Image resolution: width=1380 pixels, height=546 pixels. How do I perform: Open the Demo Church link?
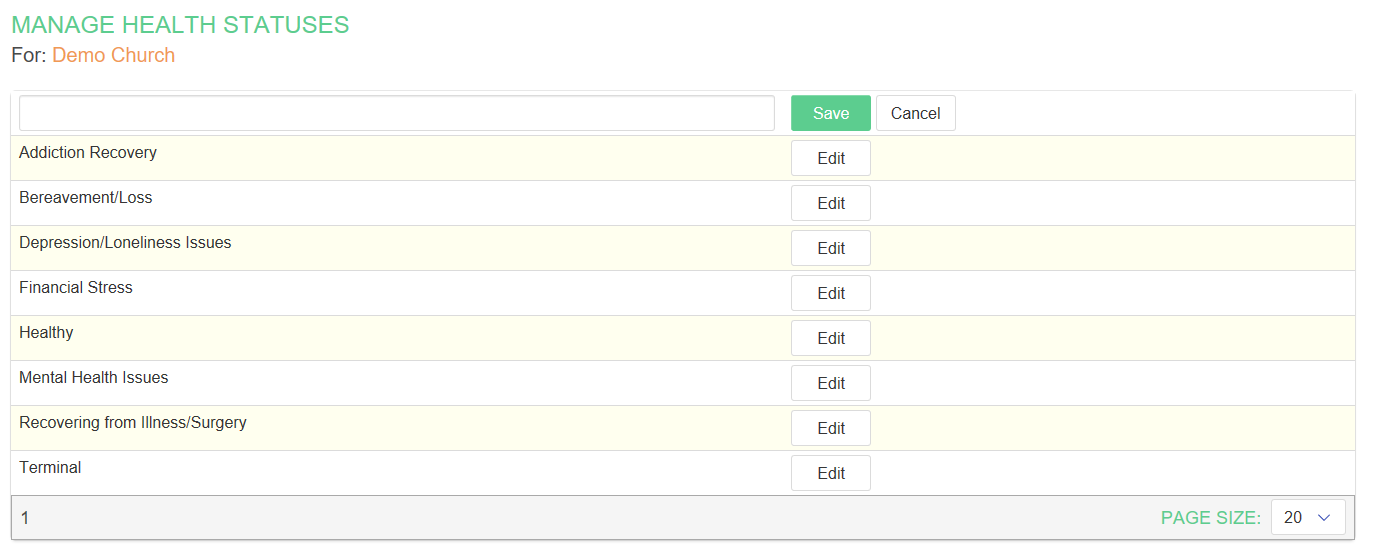(113, 55)
